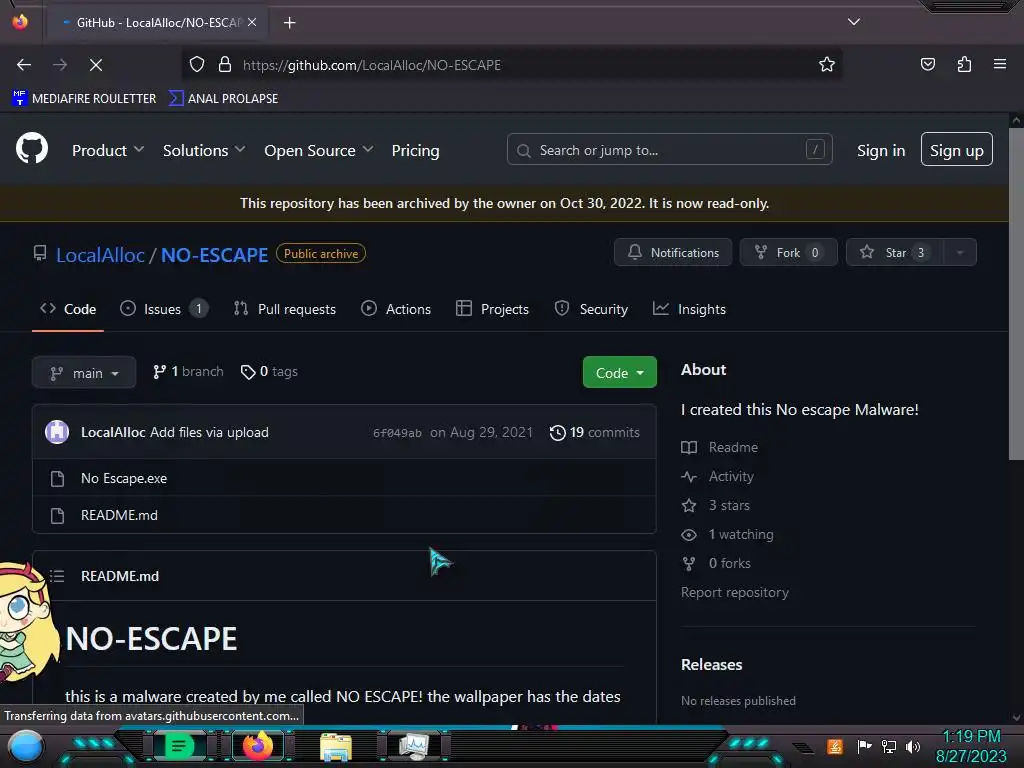Focus the Search or jump to field
Viewport: 1024px width, 768px height.
pos(669,150)
